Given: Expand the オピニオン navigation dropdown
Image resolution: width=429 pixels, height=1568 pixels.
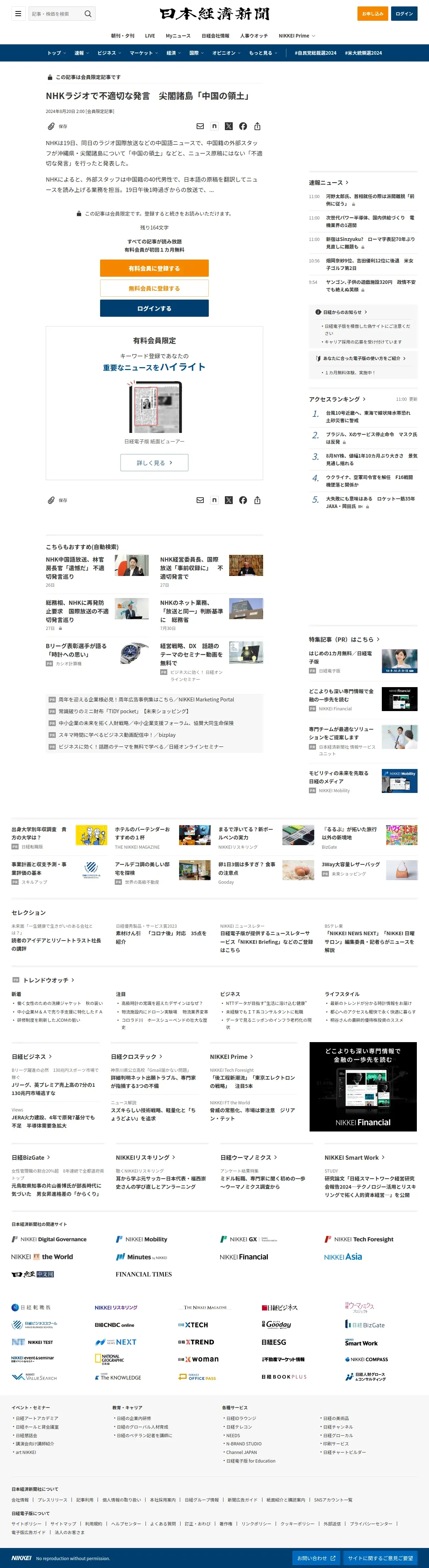Looking at the screenshot, I should tap(226, 53).
